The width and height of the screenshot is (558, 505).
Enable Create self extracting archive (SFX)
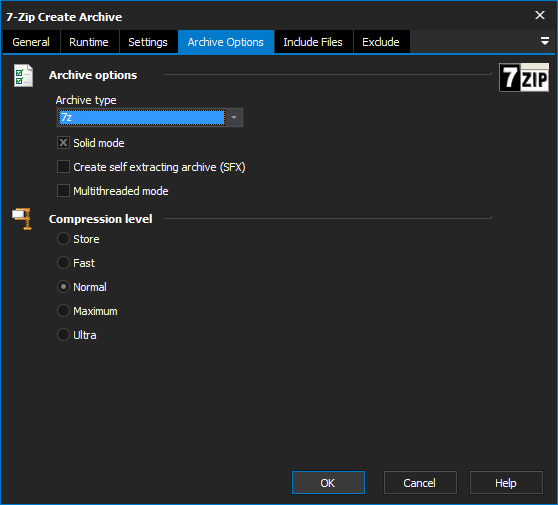[63, 167]
